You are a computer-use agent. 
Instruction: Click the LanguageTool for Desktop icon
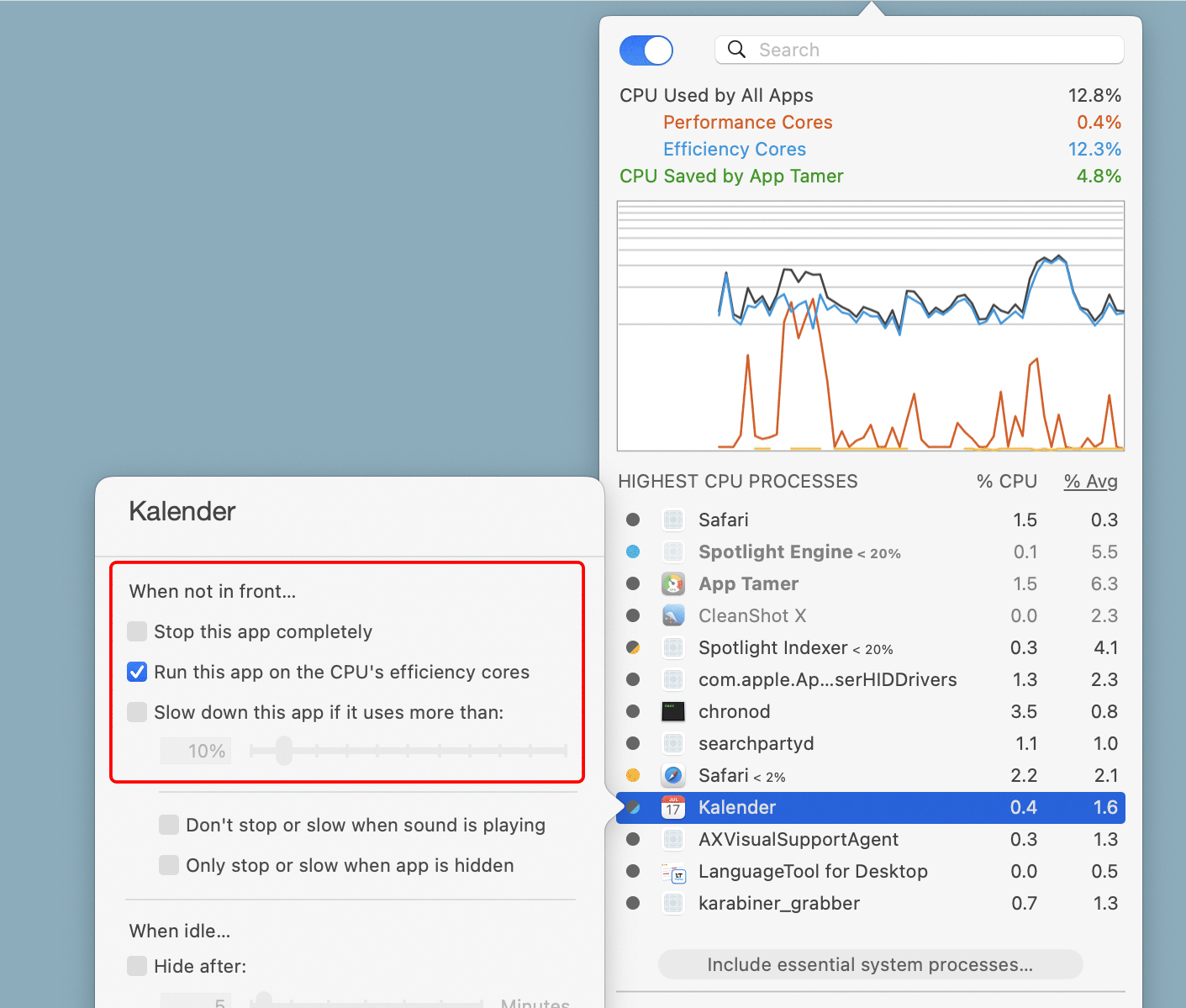(673, 871)
